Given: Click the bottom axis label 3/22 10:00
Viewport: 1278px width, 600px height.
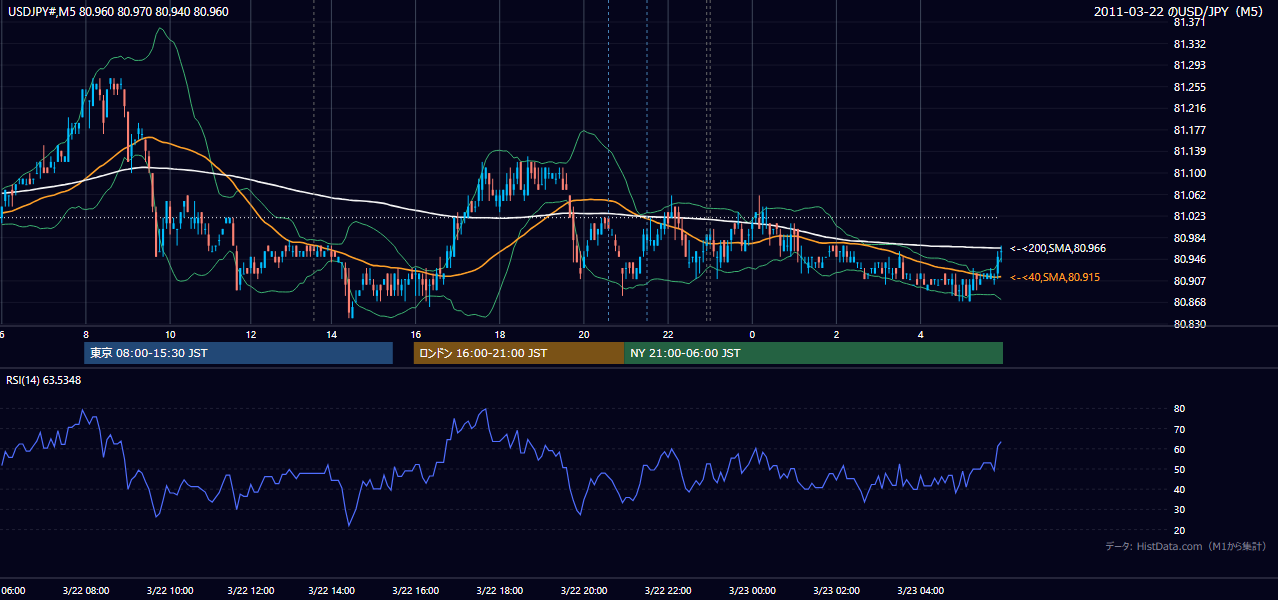Looking at the screenshot, I should (x=170, y=590).
